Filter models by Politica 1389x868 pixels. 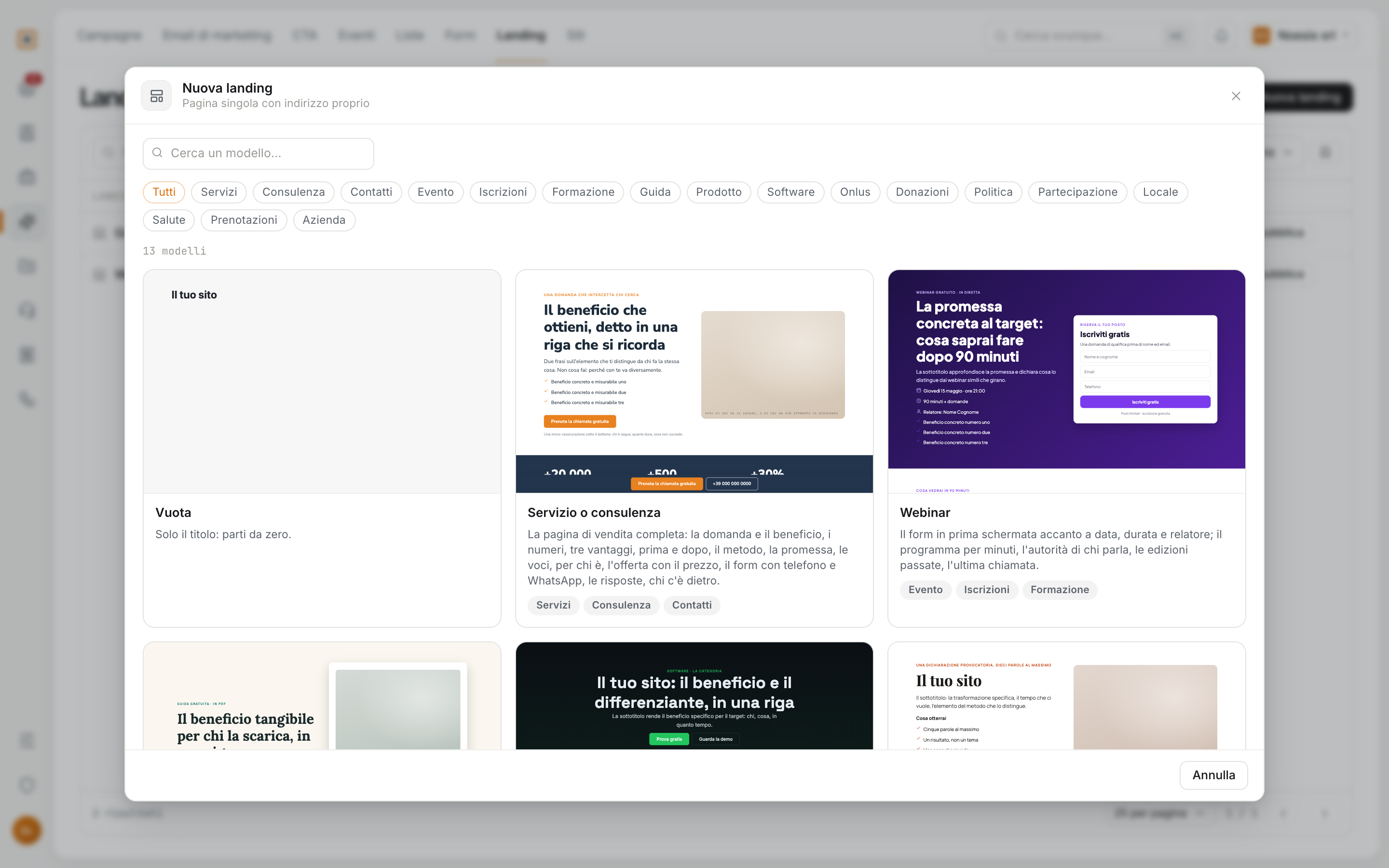click(993, 192)
